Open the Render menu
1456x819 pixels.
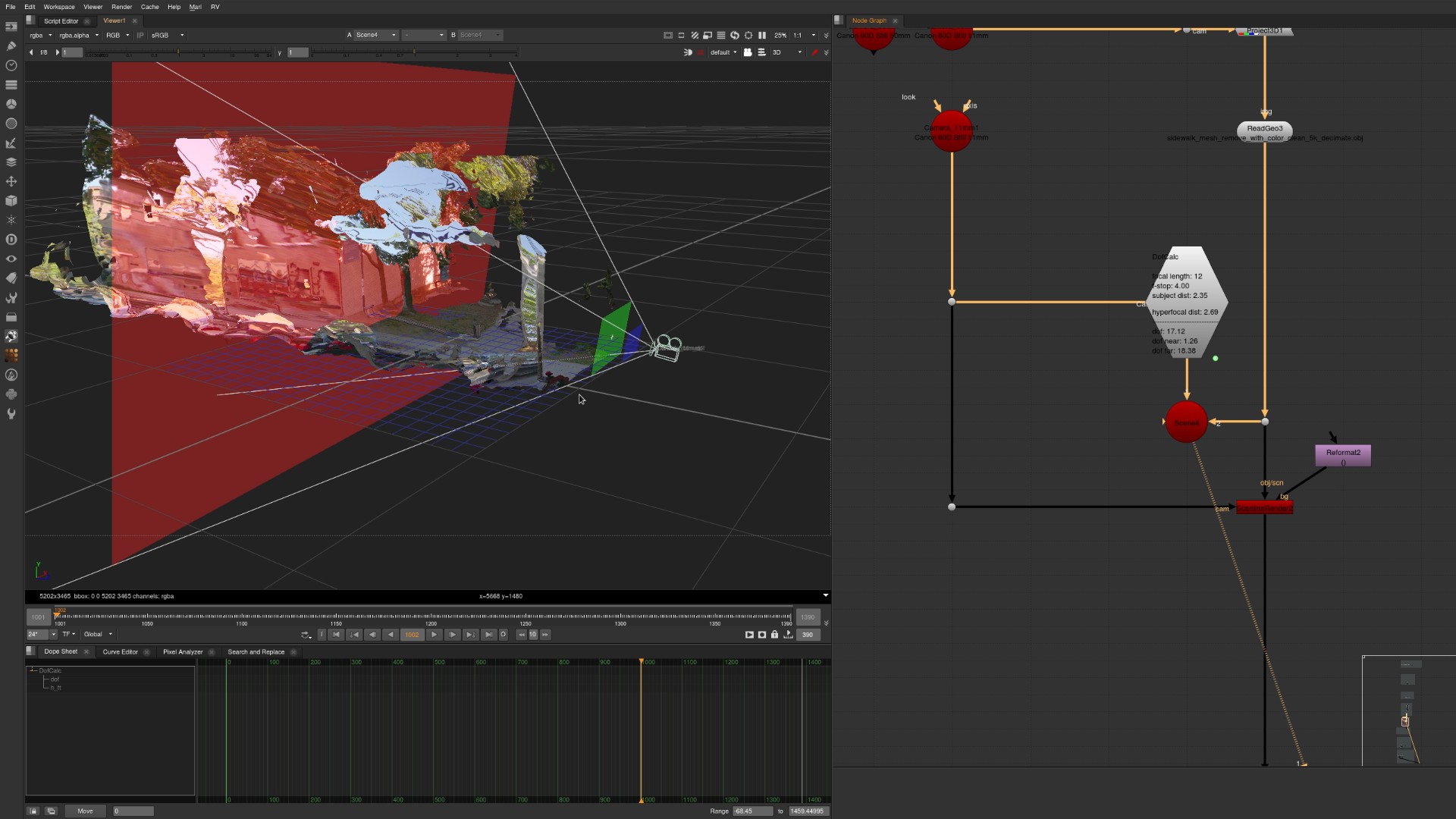[121, 7]
